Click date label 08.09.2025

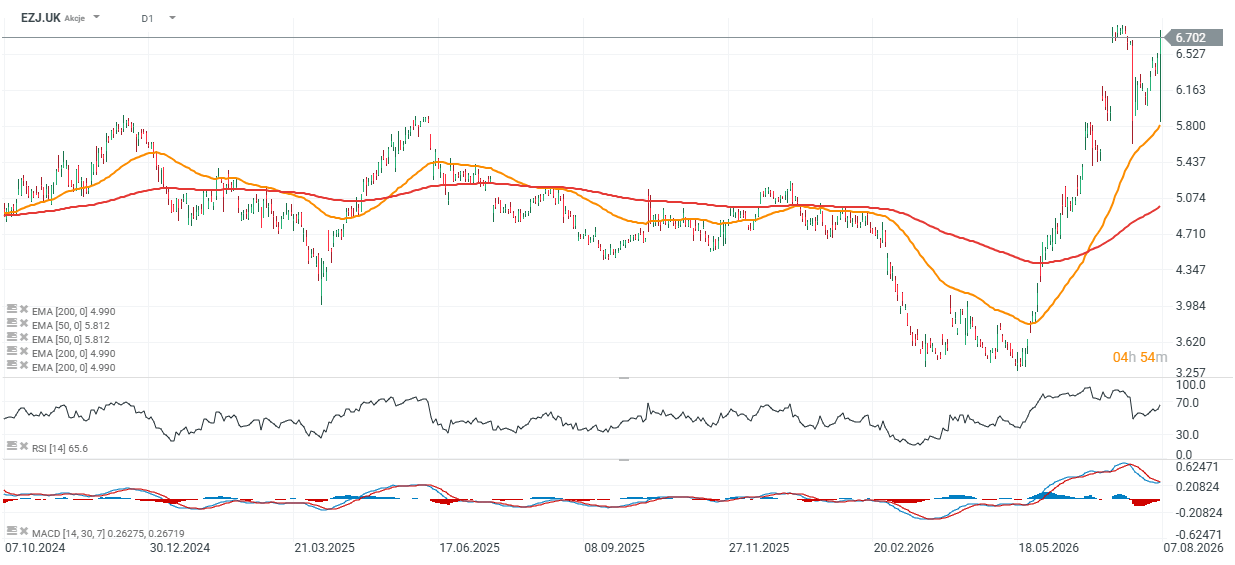tap(615, 548)
